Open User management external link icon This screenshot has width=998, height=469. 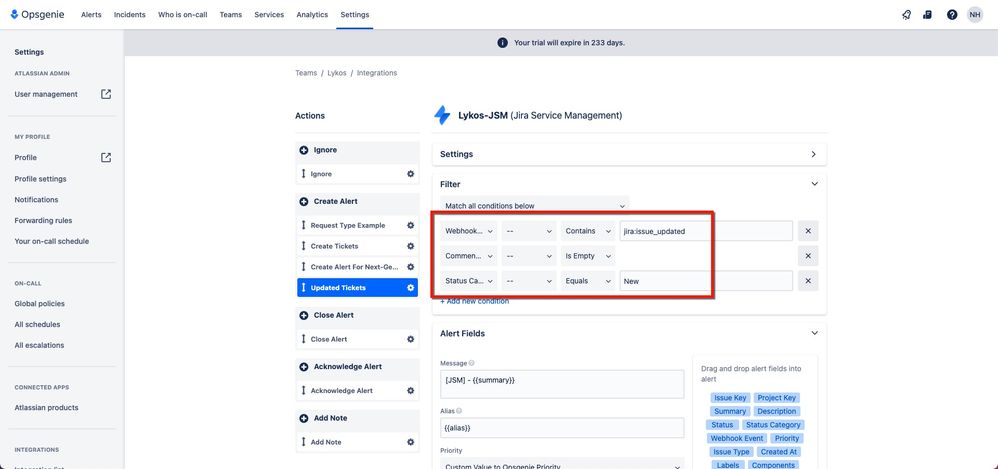pyautogui.click(x=106, y=94)
